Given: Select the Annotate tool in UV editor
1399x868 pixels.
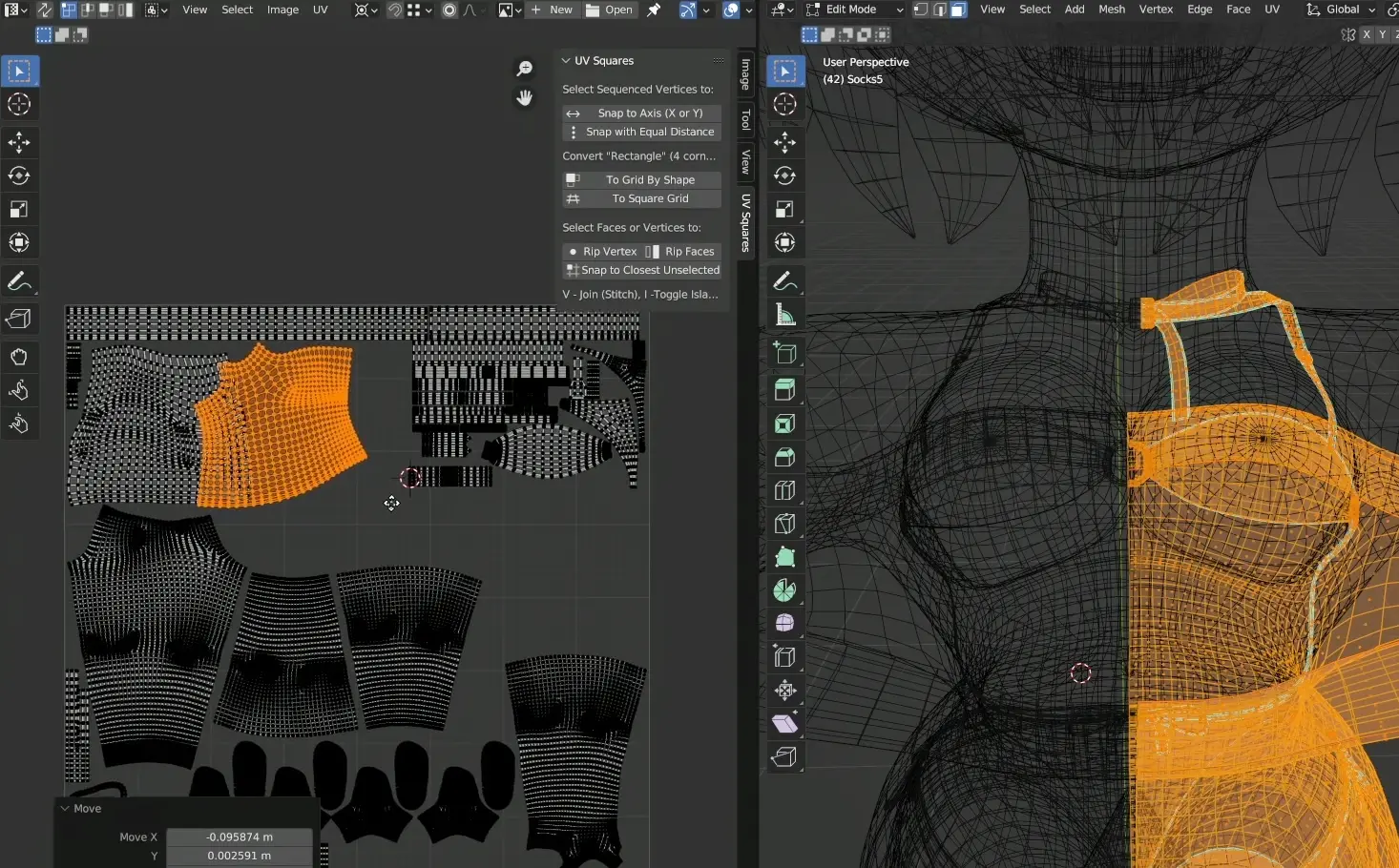Looking at the screenshot, I should click(x=19, y=281).
